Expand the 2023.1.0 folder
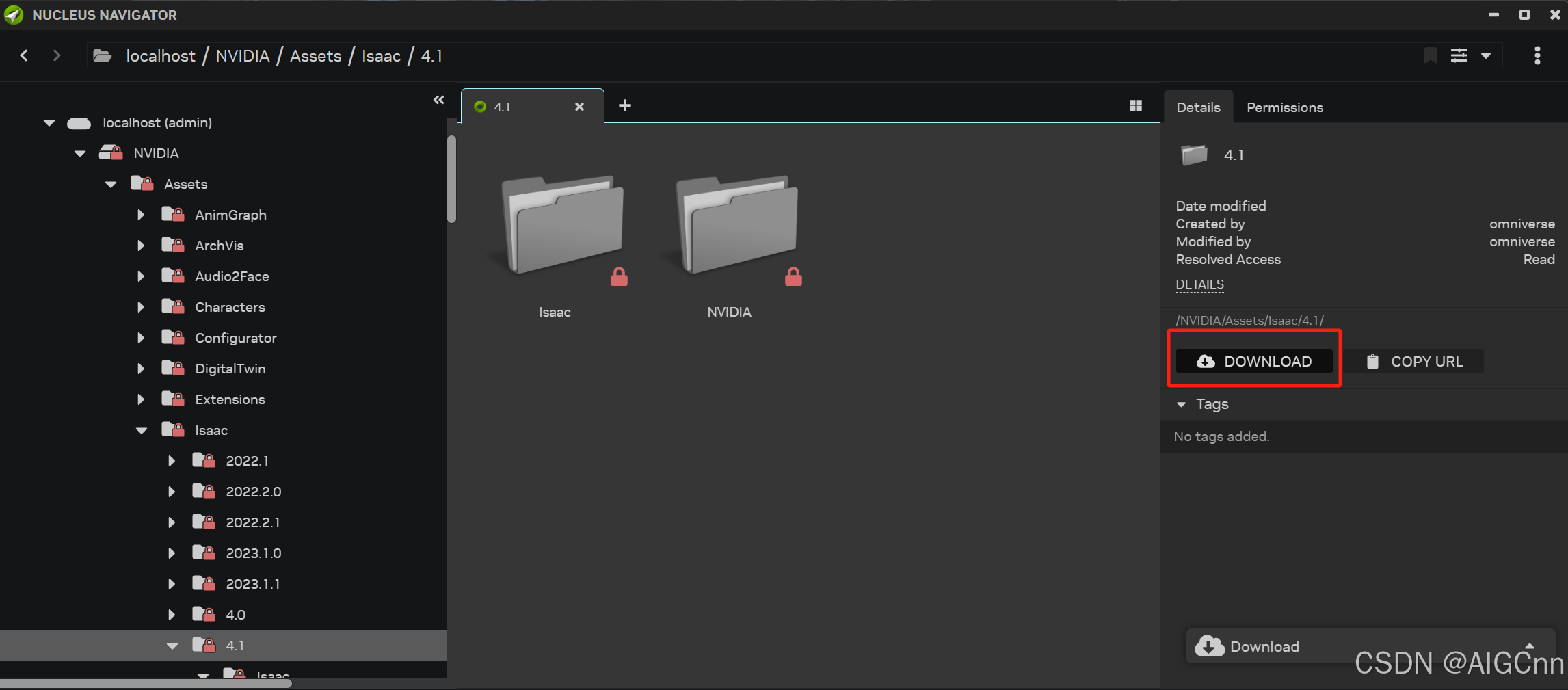 pyautogui.click(x=172, y=553)
